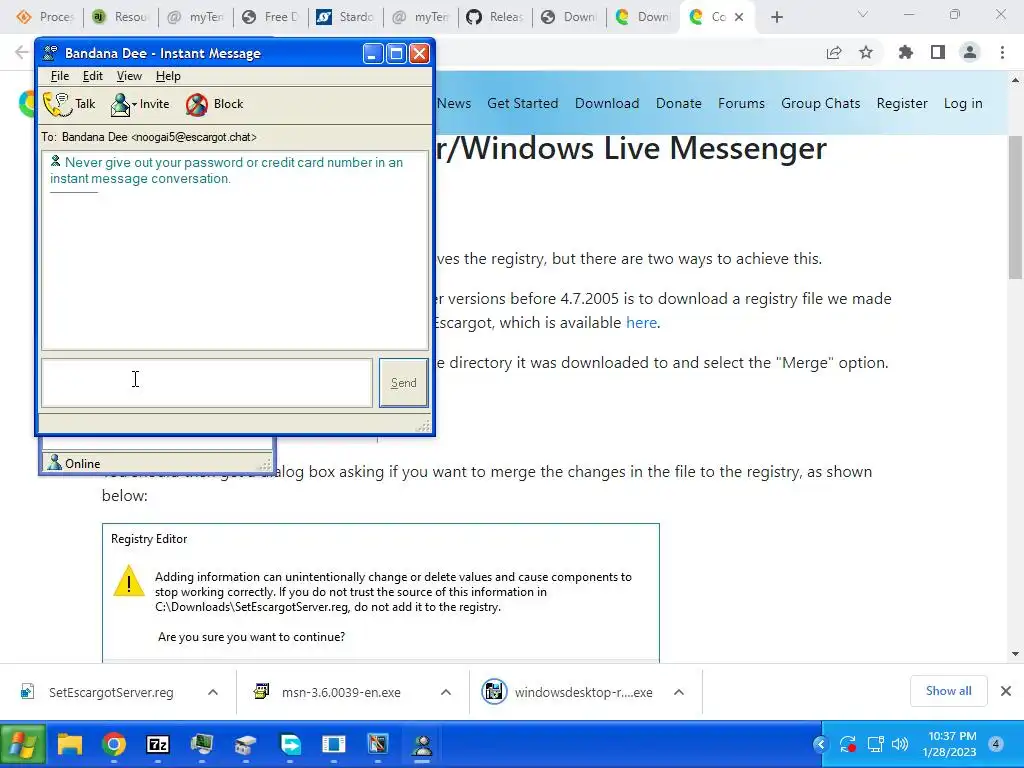Open the Forums navigation link

tap(741, 103)
